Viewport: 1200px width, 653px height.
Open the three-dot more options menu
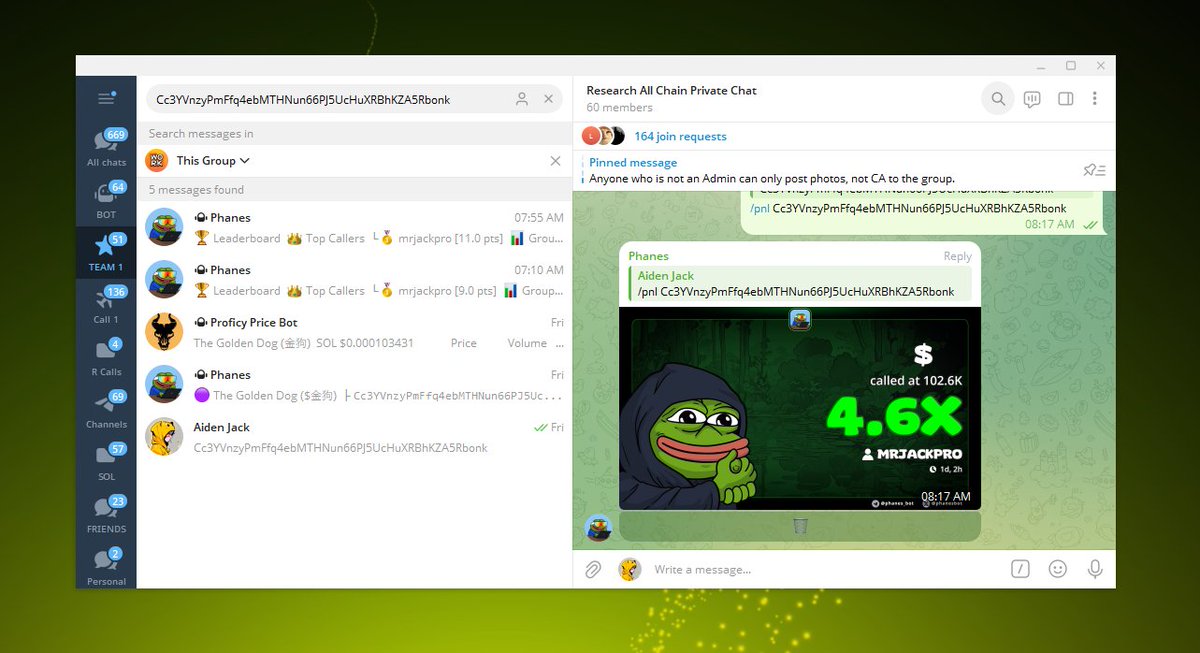pyautogui.click(x=1095, y=99)
